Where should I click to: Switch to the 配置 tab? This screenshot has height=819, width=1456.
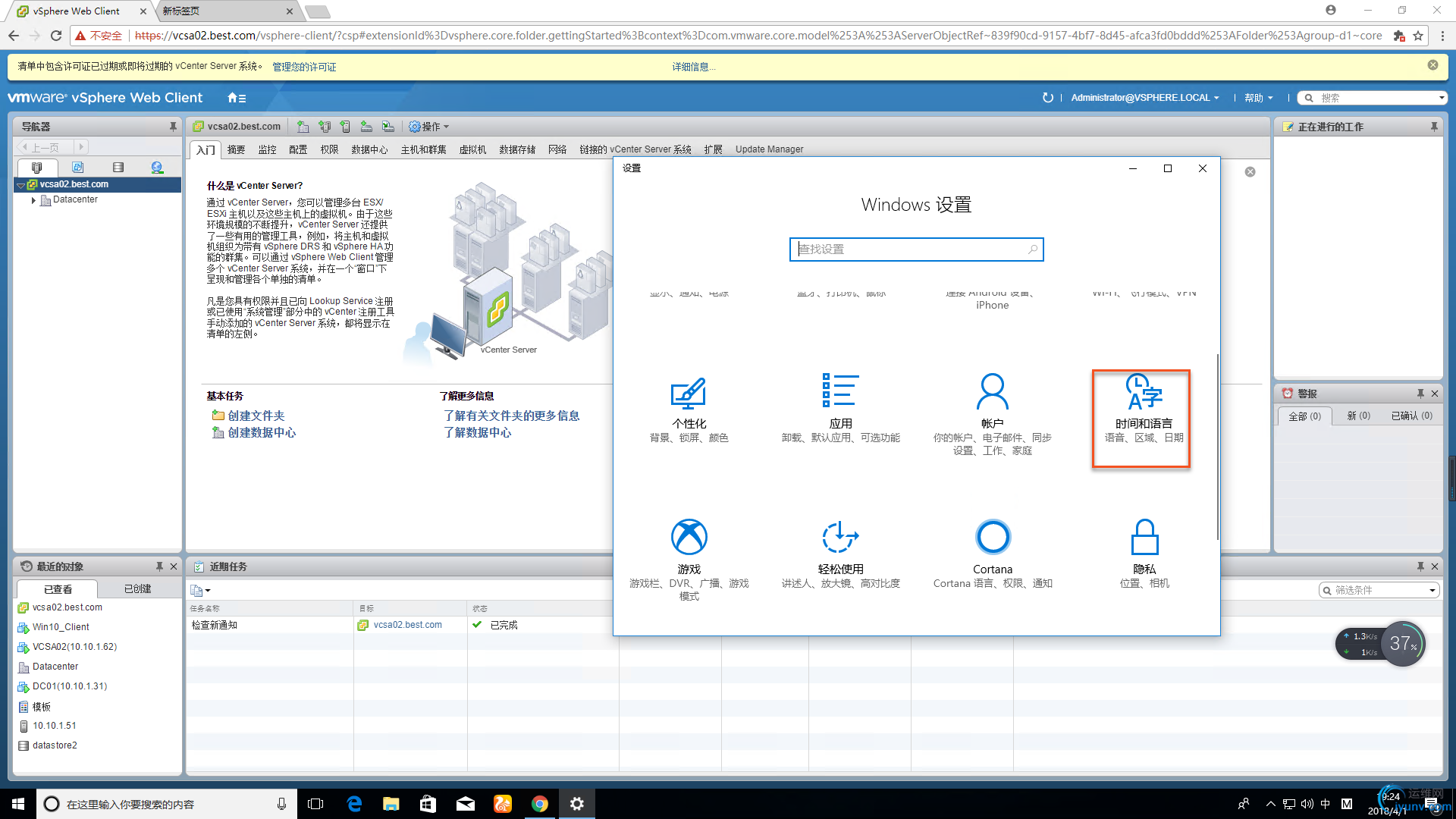tap(298, 149)
